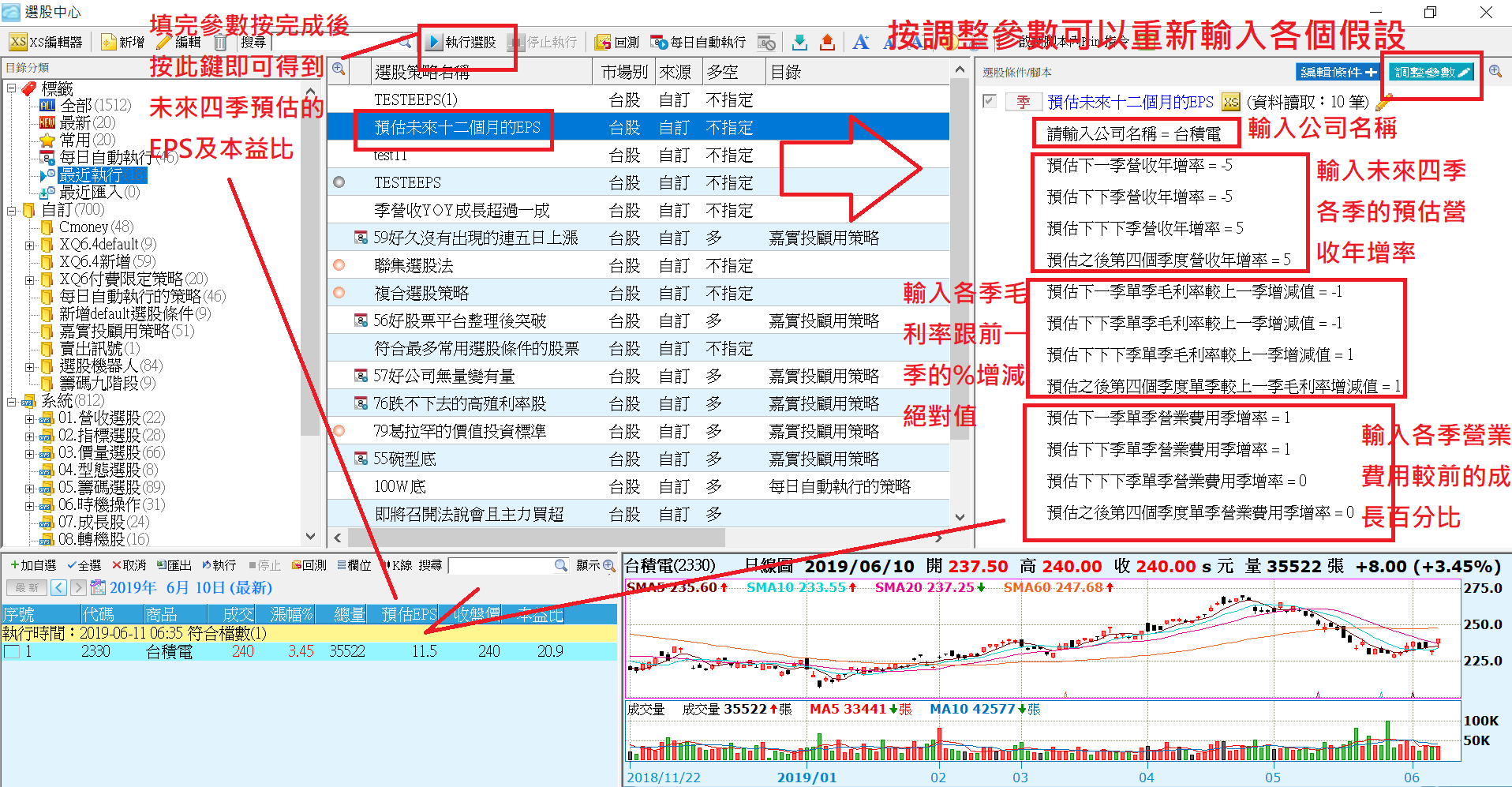Screen dimensions: 1512x787
Task: Check the row checkbox for 台積電 result
Action: (x=12, y=651)
